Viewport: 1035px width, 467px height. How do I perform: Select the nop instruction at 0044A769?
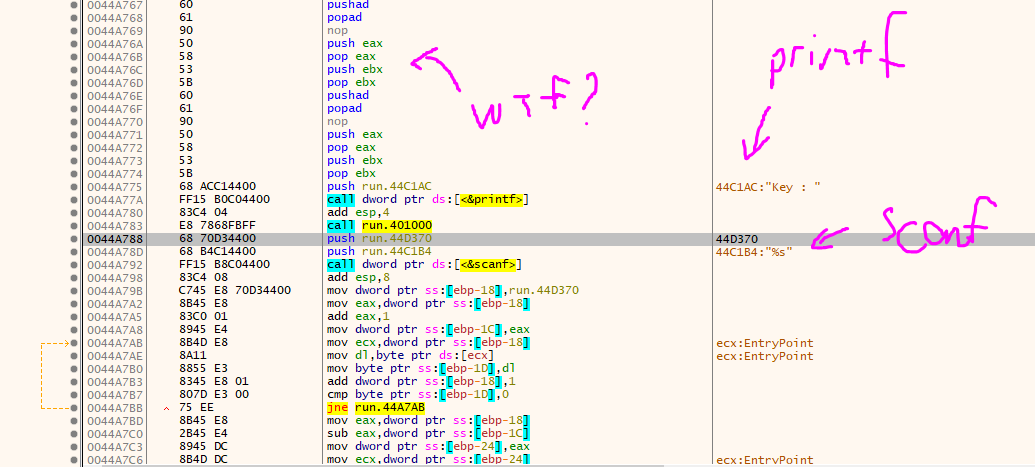tap(337, 30)
